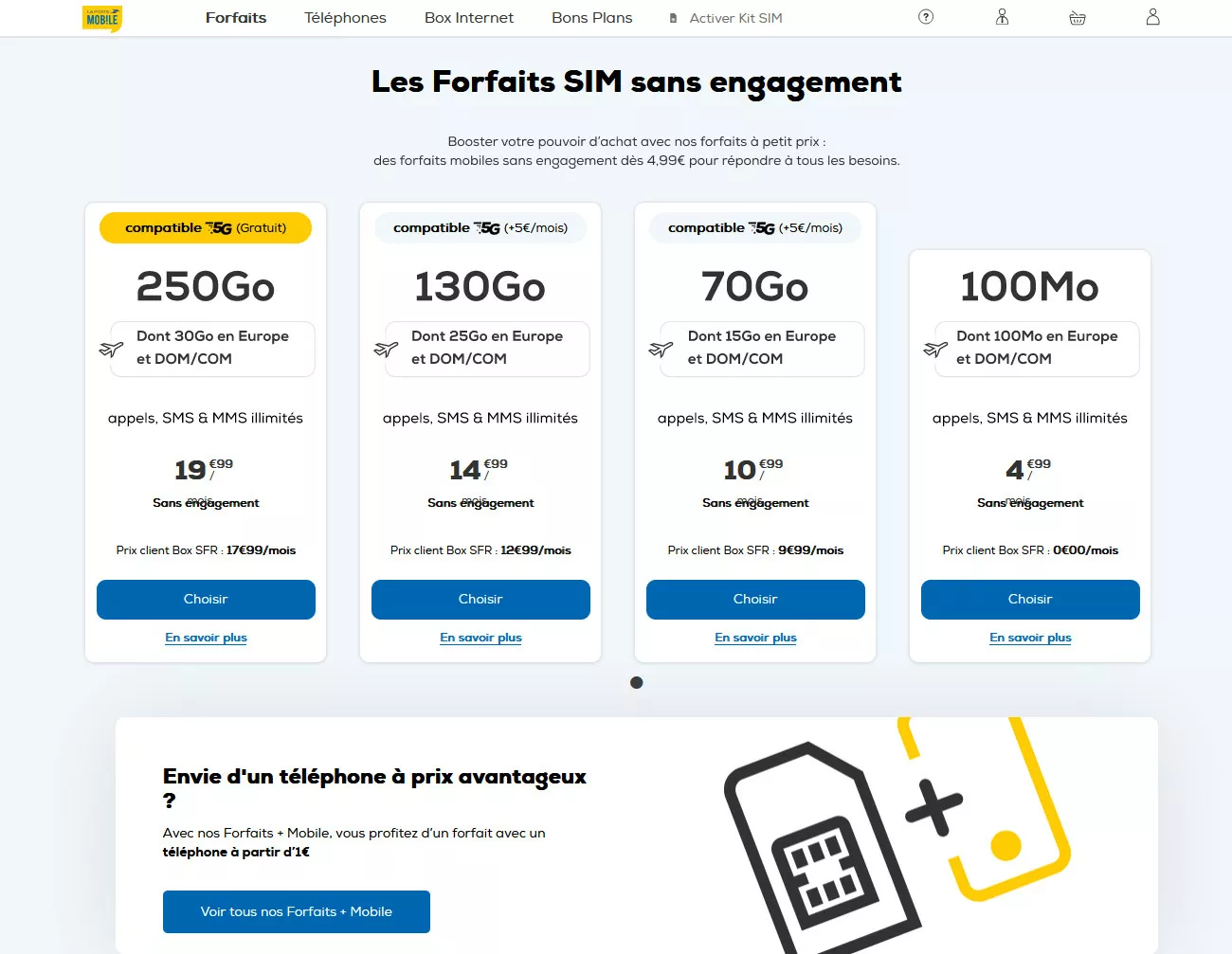This screenshot has width=1232, height=954.
Task: Open the account profile icon
Action: point(1152,16)
